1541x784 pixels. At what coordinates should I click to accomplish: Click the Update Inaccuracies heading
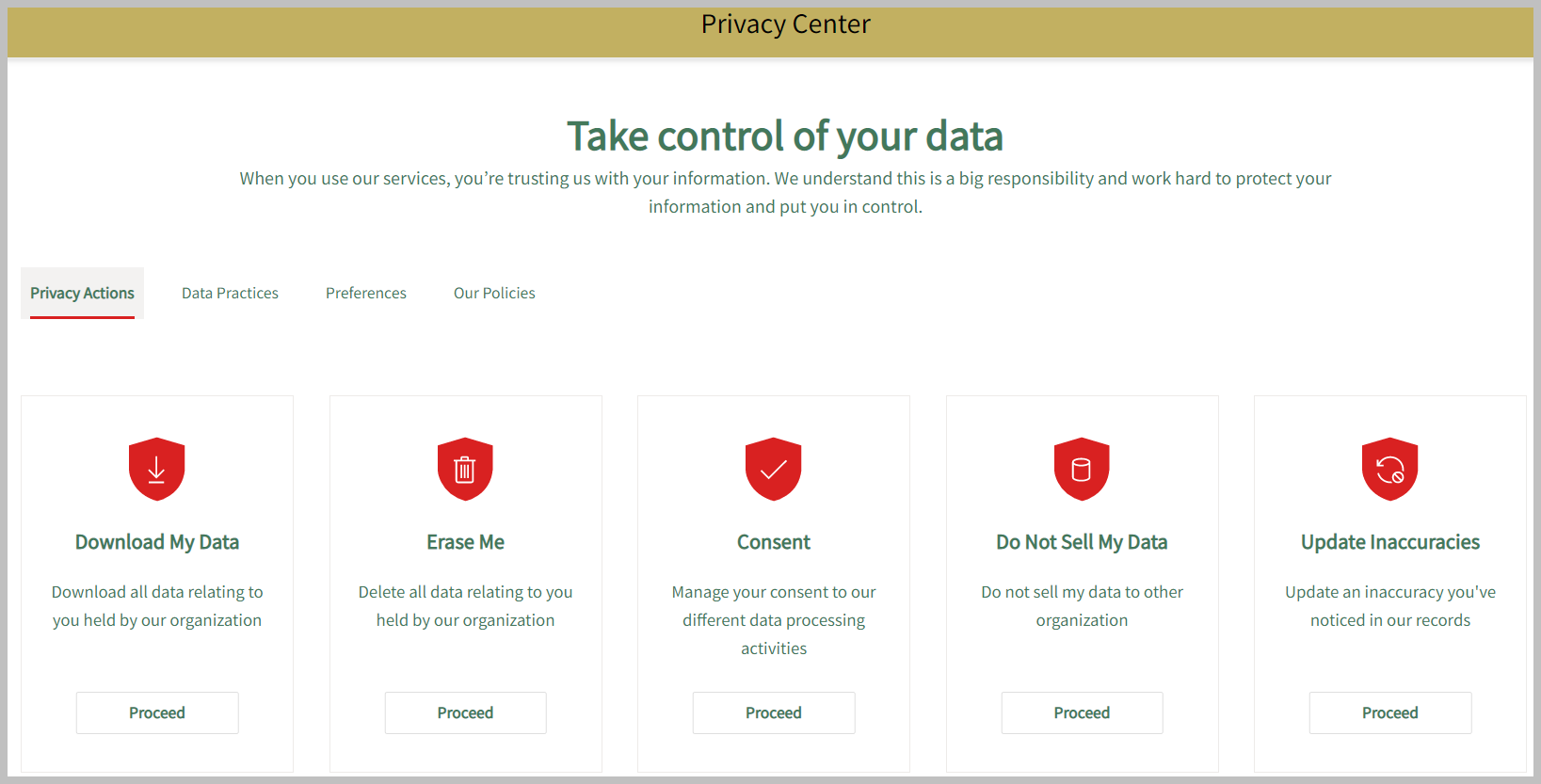[1389, 542]
